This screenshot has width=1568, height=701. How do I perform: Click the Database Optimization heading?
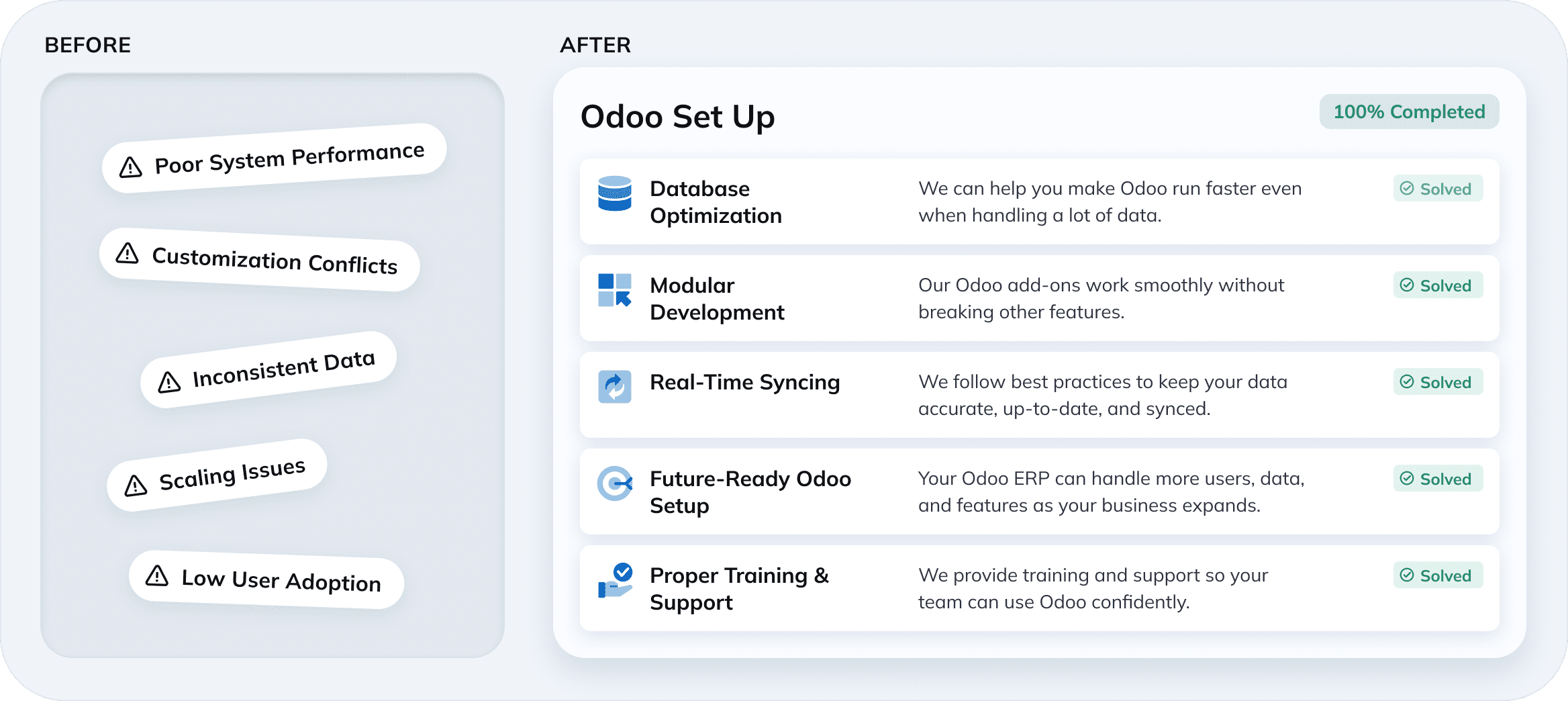pos(716,202)
